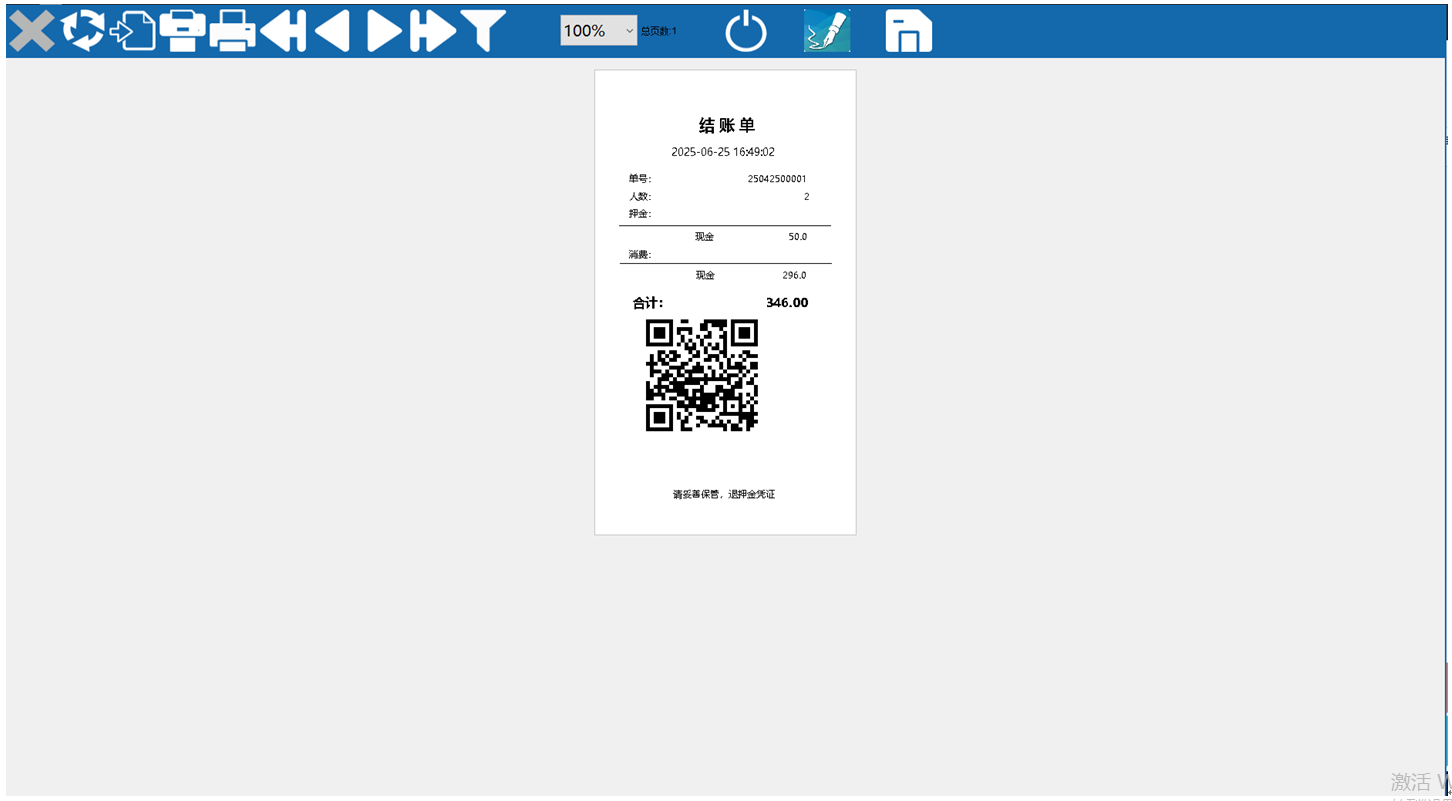The width and height of the screenshot is (1452, 801).
Task: Click the date 2025-06-25 16:49:02
Action: 723,152
